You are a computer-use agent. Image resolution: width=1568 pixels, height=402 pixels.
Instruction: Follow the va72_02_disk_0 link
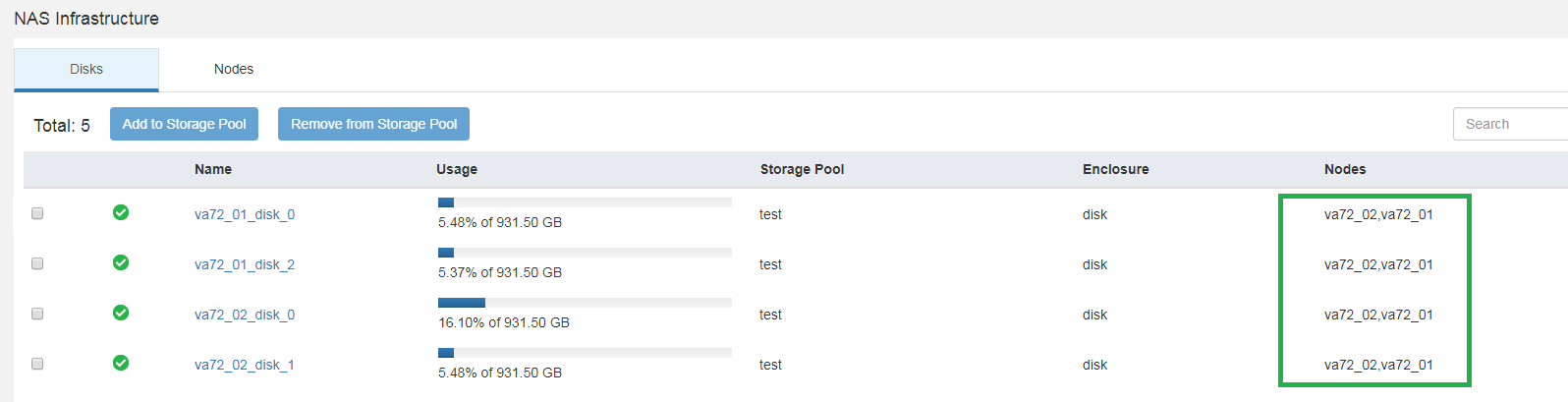[245, 315]
